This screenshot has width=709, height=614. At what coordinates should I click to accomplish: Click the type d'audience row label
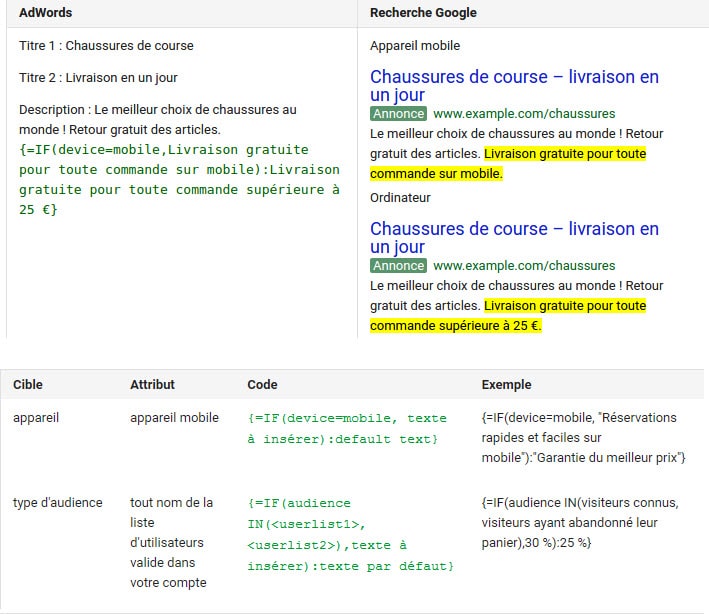click(x=58, y=503)
